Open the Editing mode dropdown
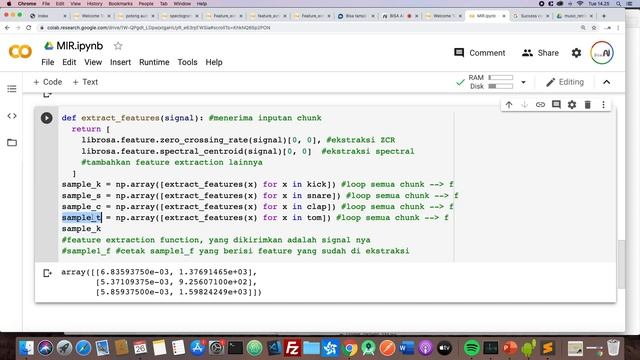Screen dimensions: 640x360 tap(565, 82)
